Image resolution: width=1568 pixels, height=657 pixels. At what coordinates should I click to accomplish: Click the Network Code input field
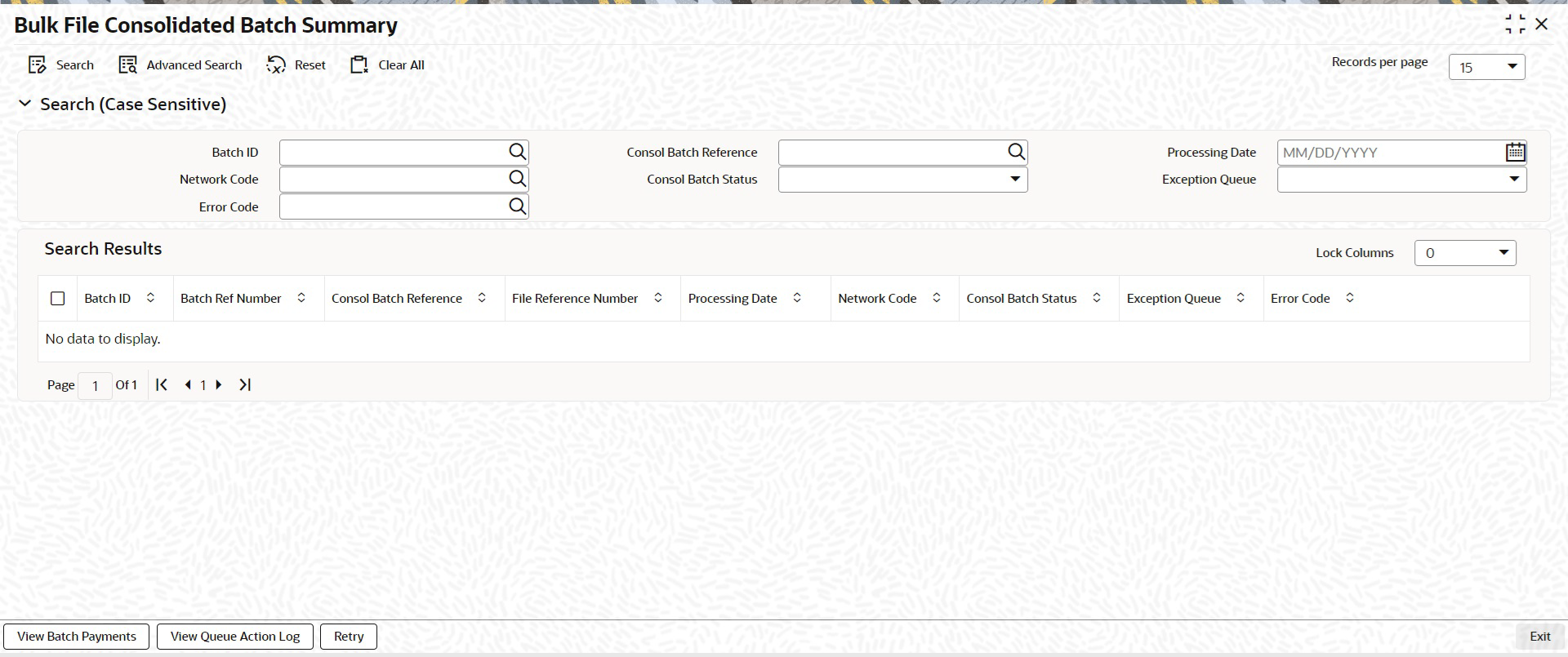(x=394, y=179)
